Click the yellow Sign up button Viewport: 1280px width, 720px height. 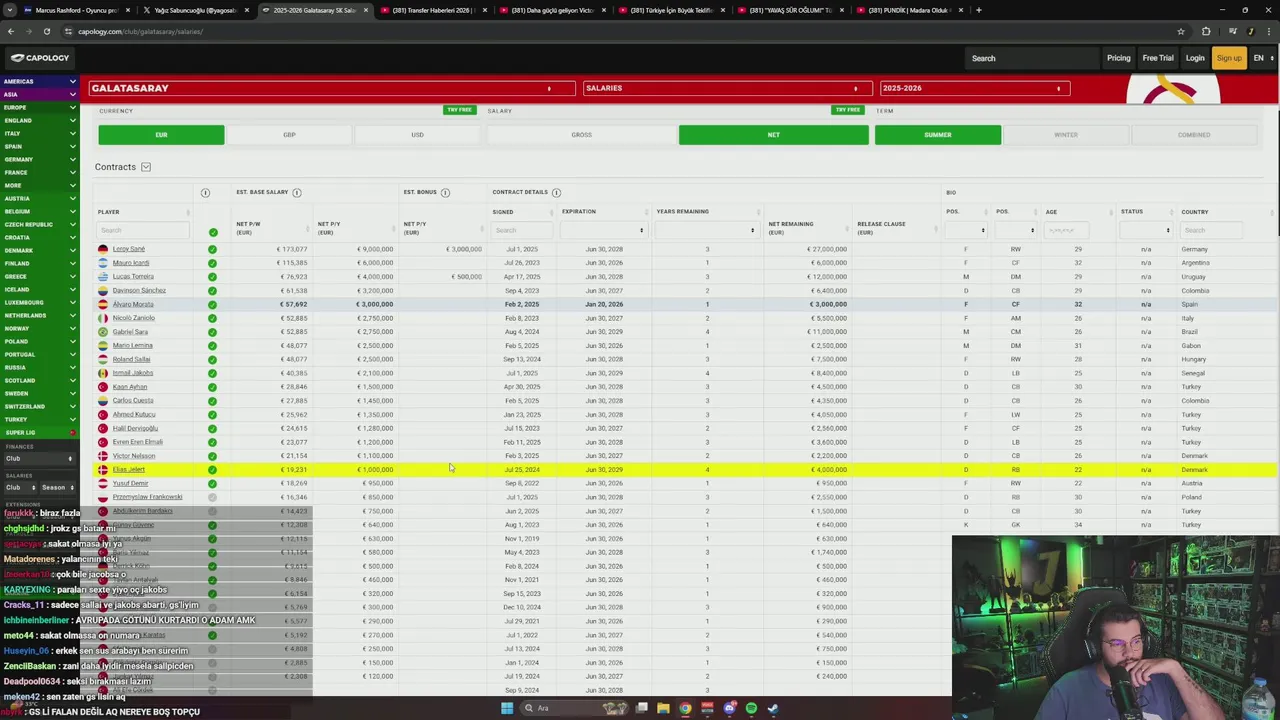1229,58
